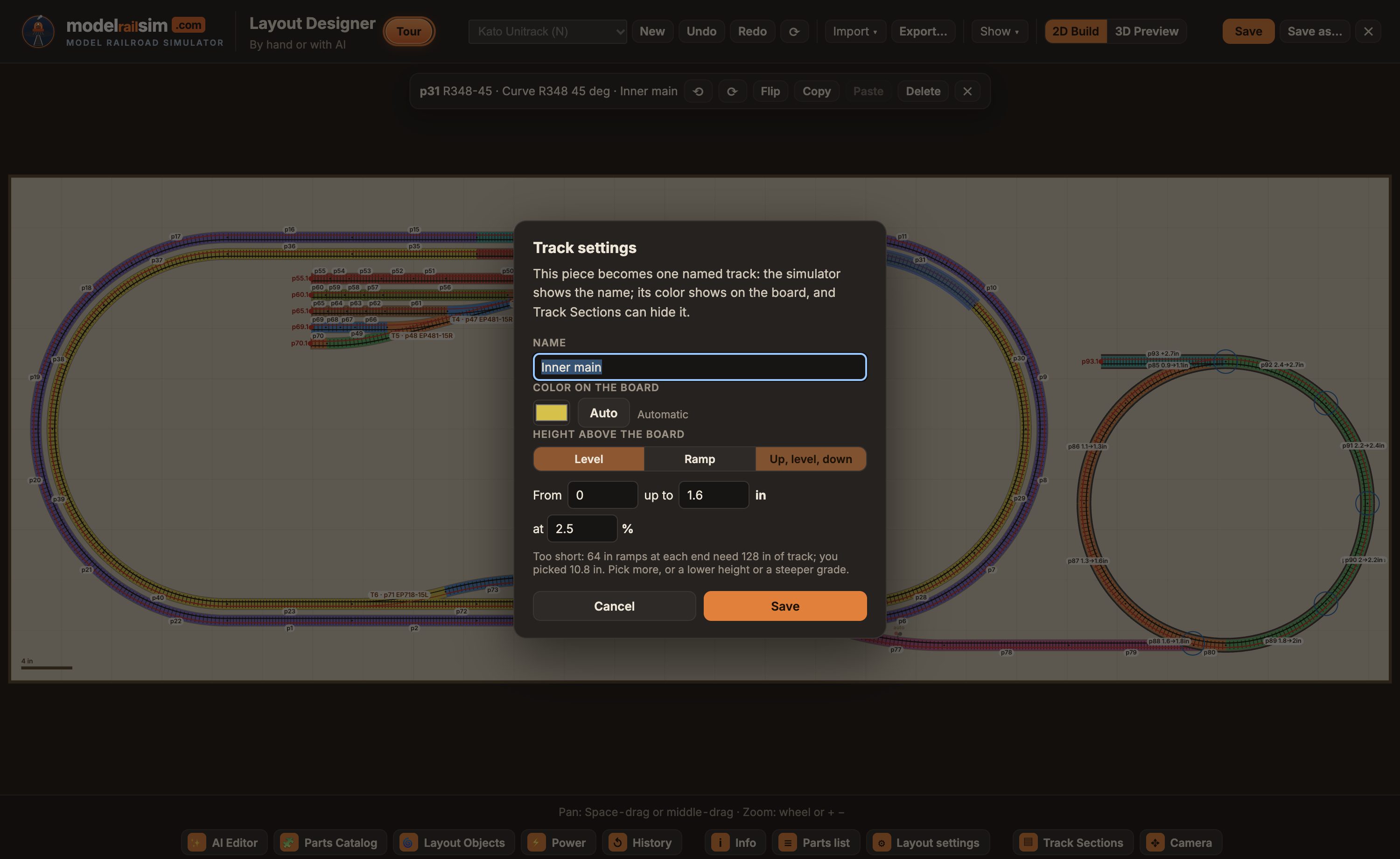This screenshot has width=1400, height=859.
Task: Open the History panel
Action: [x=642, y=843]
